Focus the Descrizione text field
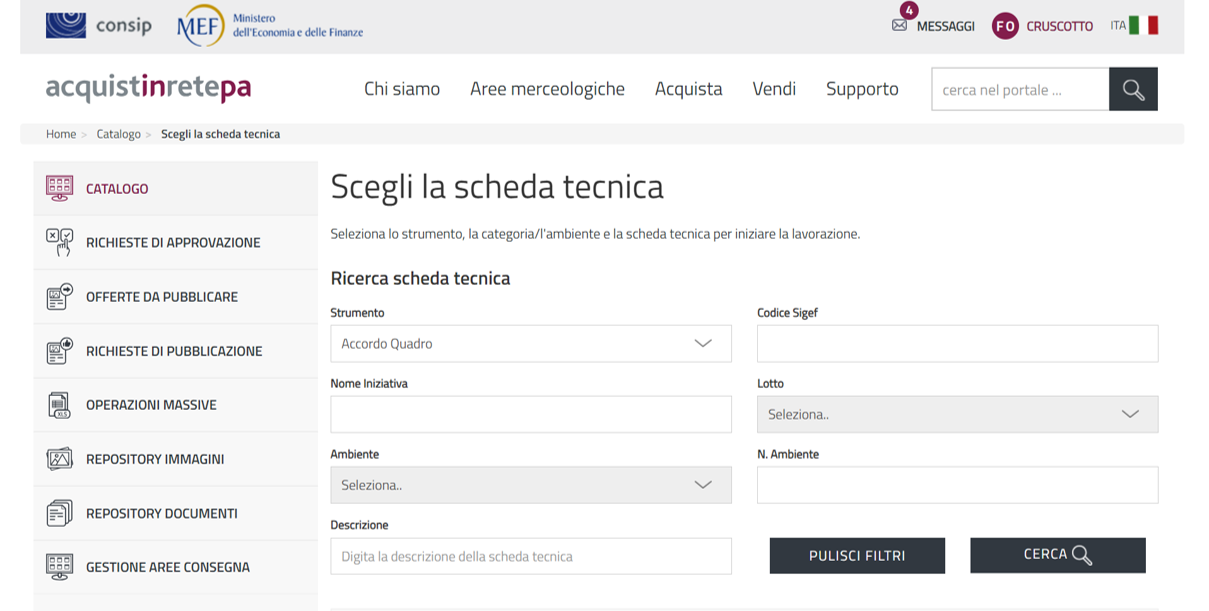 [530, 556]
